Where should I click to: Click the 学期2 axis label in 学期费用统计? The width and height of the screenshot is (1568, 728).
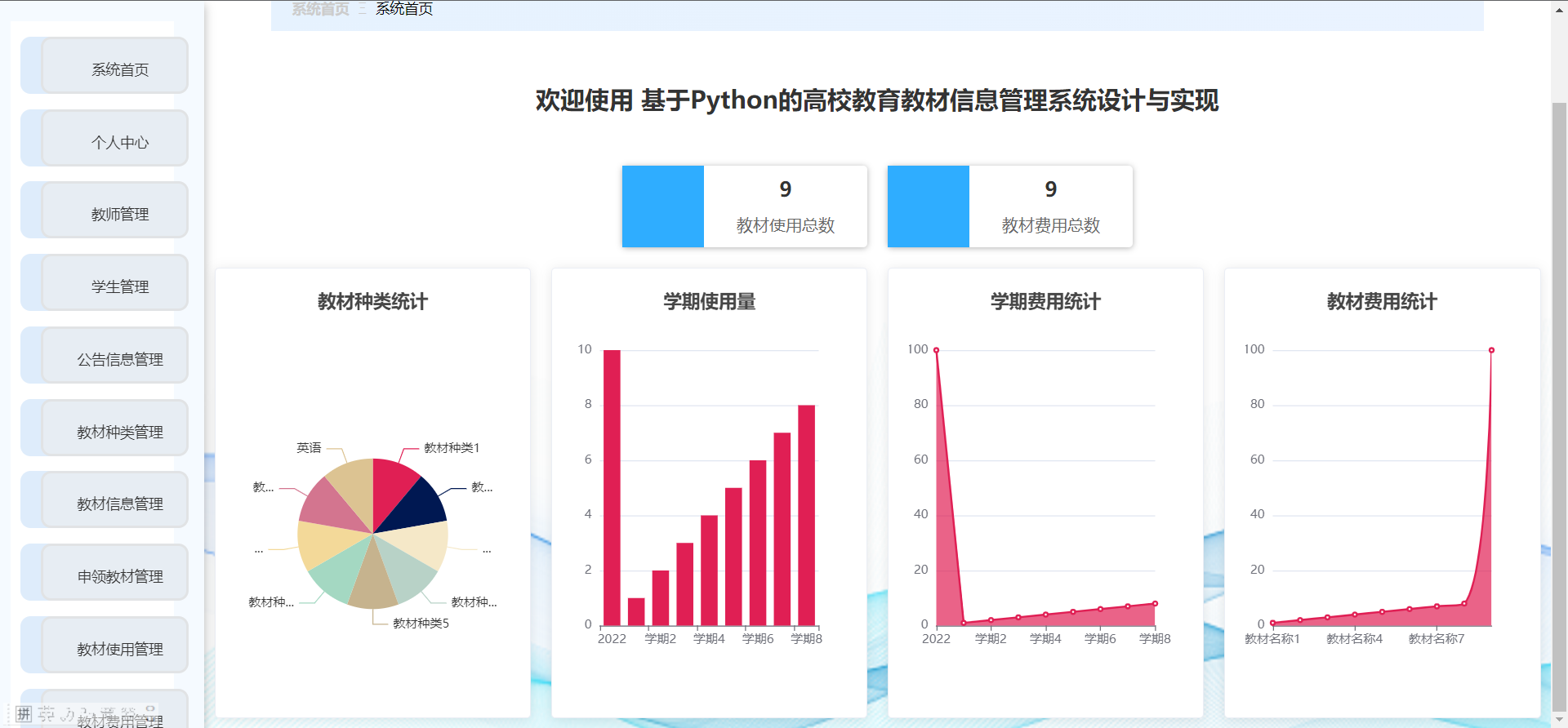pyautogui.click(x=991, y=639)
